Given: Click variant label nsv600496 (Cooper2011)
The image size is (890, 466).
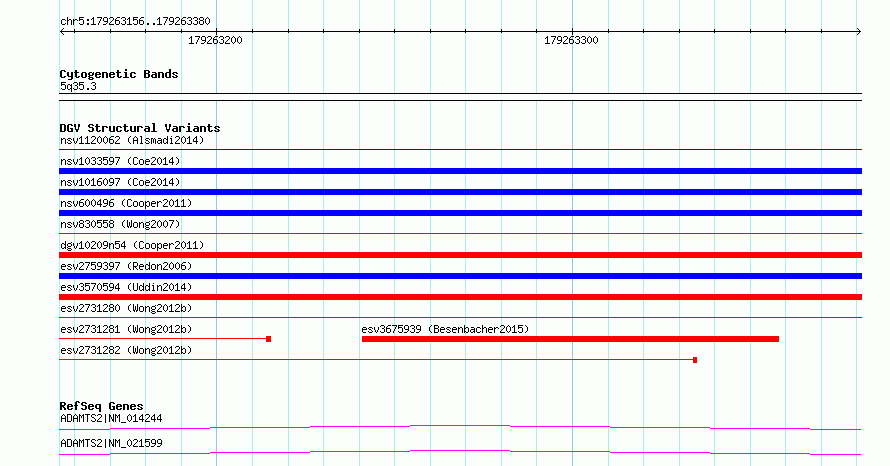Looking at the screenshot, I should point(126,203).
